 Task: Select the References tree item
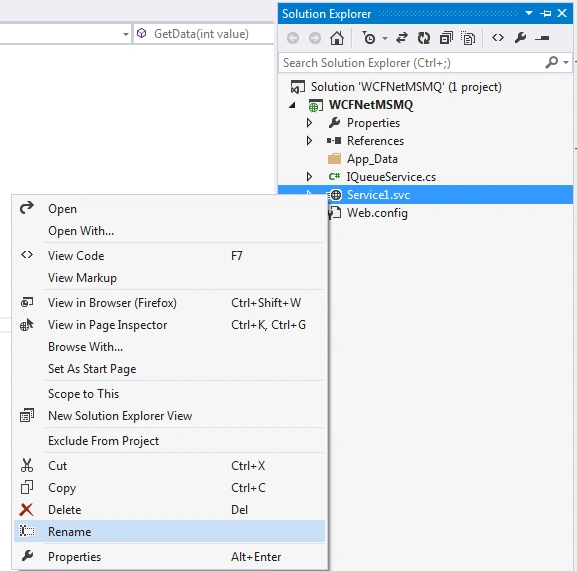point(375,141)
